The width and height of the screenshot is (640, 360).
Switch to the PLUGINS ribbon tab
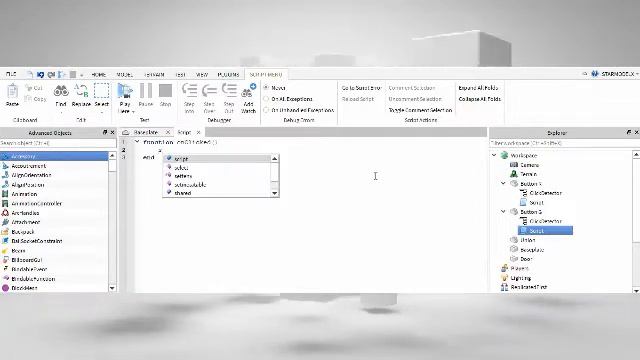228,75
